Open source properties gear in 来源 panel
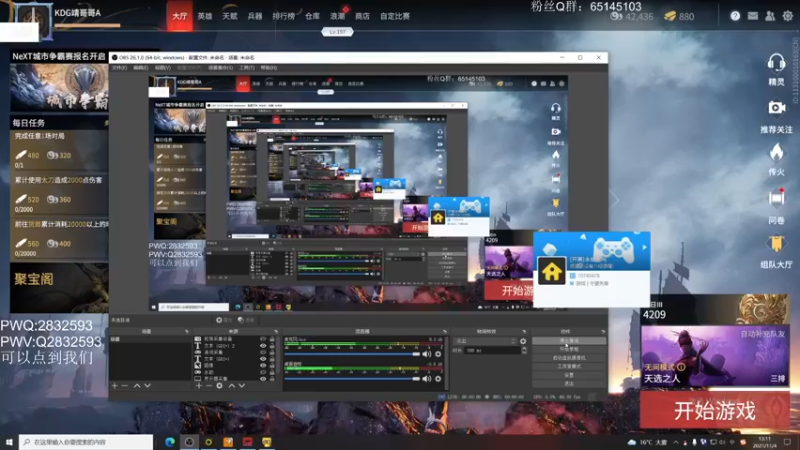The height and width of the screenshot is (450, 800). pos(219,386)
